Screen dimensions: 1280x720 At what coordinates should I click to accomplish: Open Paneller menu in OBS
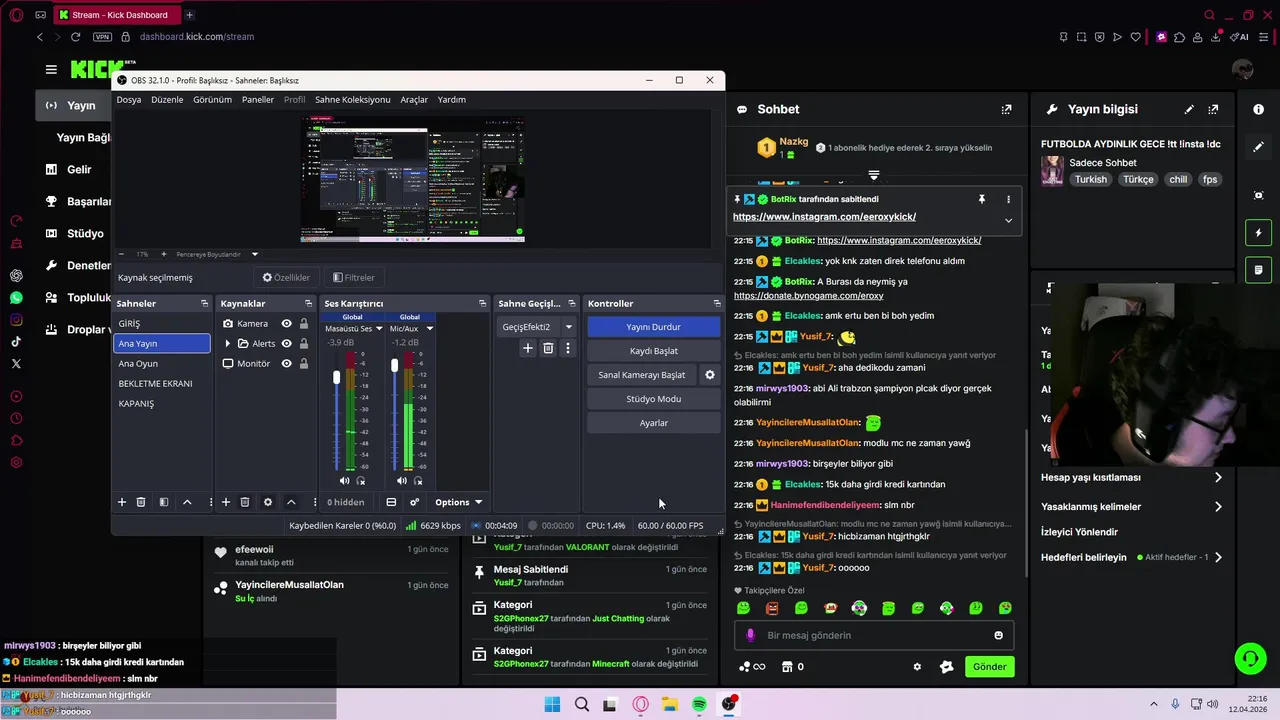pos(258,99)
